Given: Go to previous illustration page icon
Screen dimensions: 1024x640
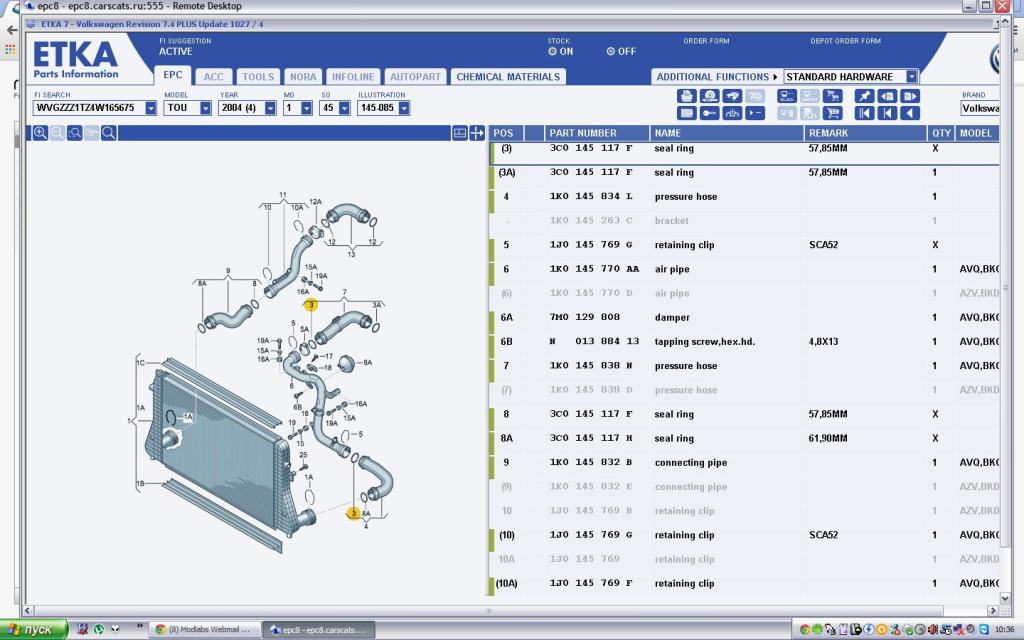Looking at the screenshot, I should click(x=887, y=96).
